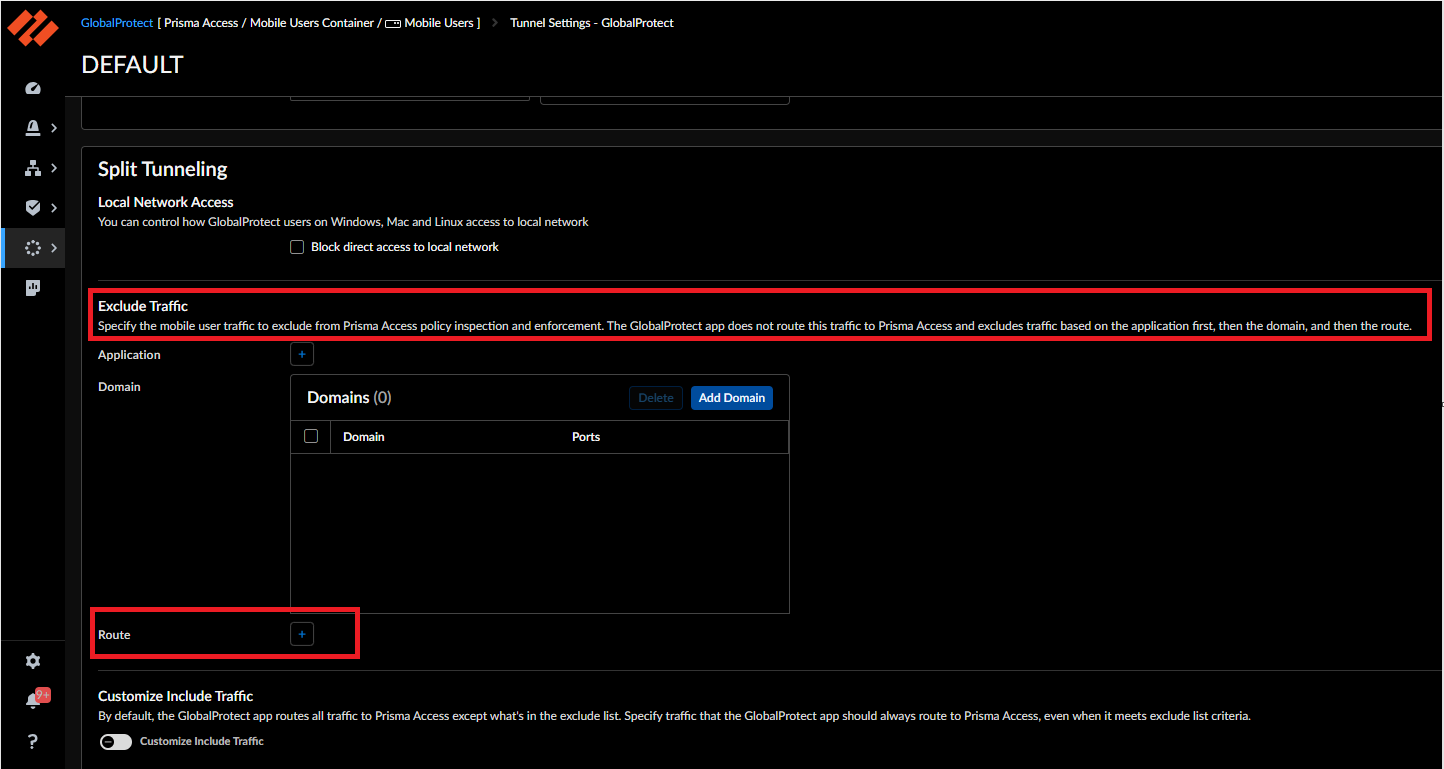
Task: Follow the GlobalProtect breadcrumb link
Action: (117, 23)
